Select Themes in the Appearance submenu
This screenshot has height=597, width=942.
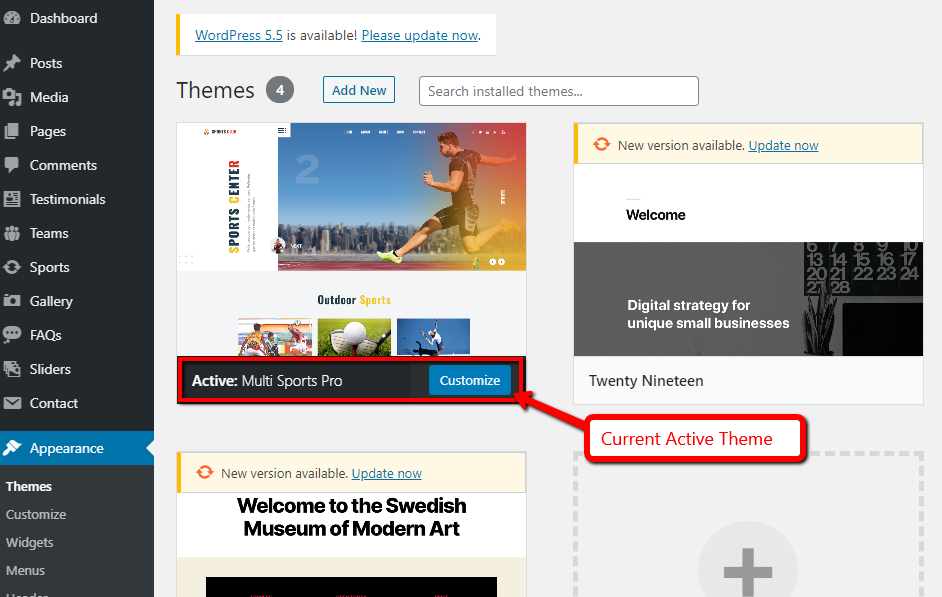click(x=29, y=486)
